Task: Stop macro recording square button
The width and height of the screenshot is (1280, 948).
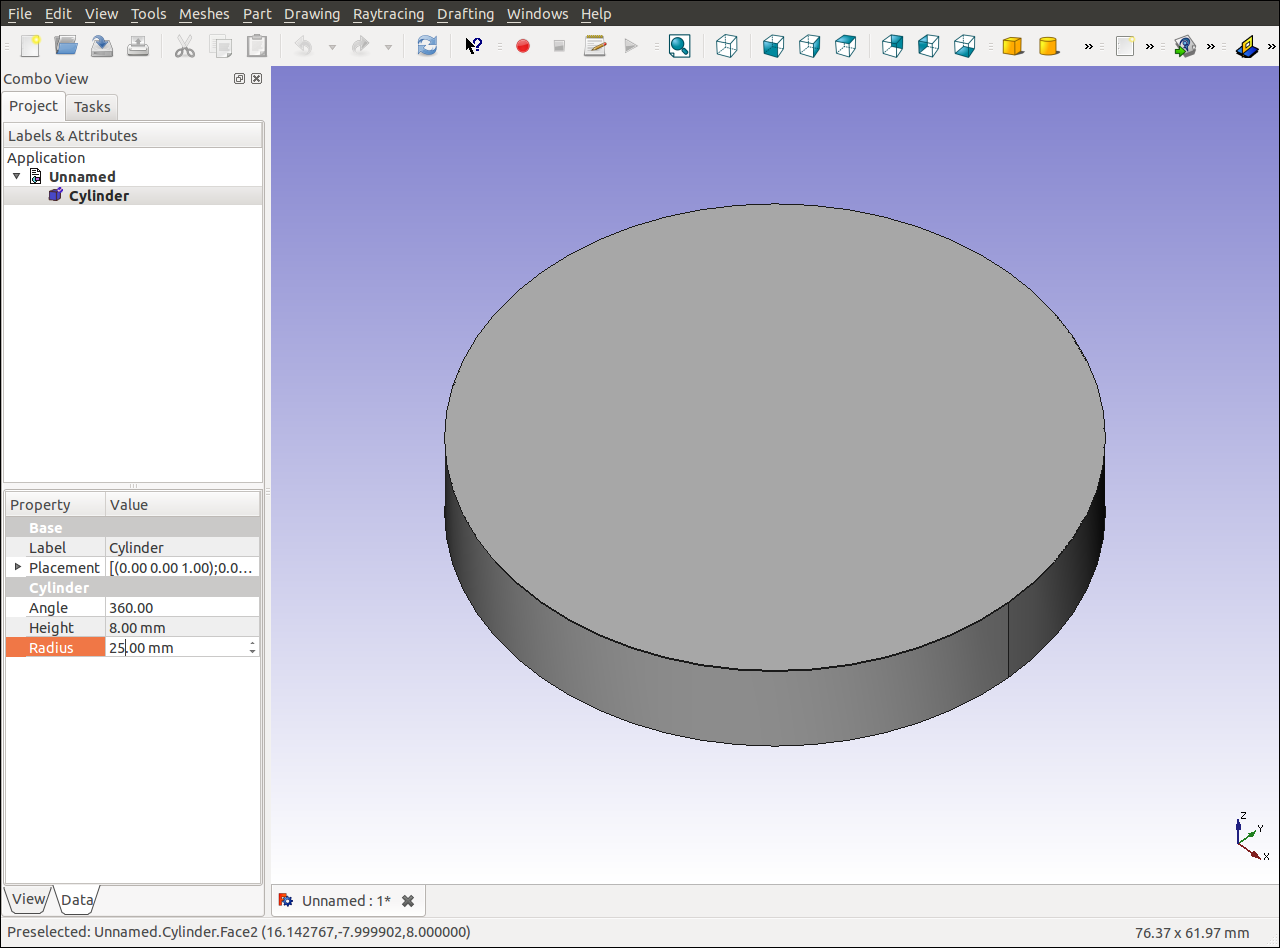Action: [x=559, y=46]
